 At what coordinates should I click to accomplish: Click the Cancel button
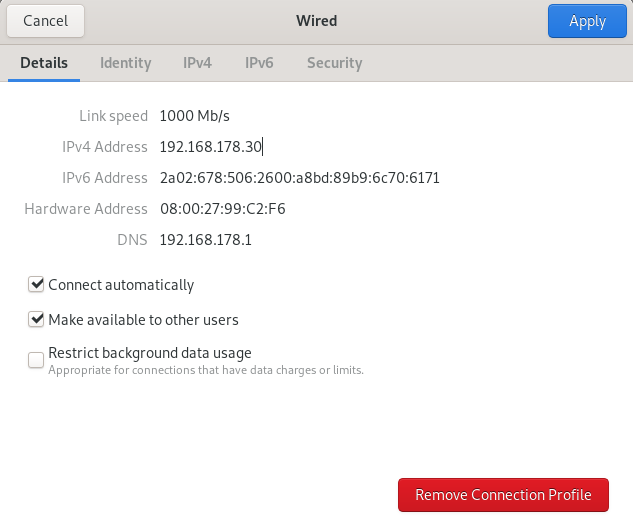[45, 21]
